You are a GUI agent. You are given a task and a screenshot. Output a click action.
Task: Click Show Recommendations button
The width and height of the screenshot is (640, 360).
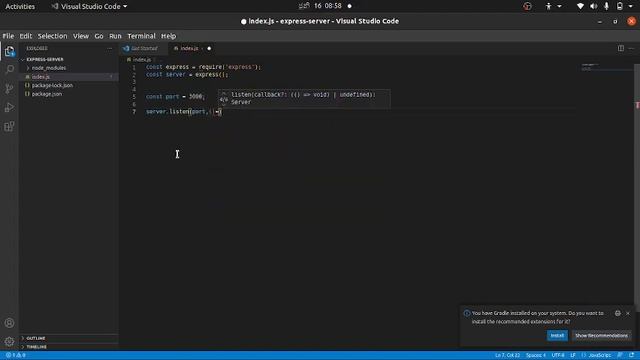[601, 336]
